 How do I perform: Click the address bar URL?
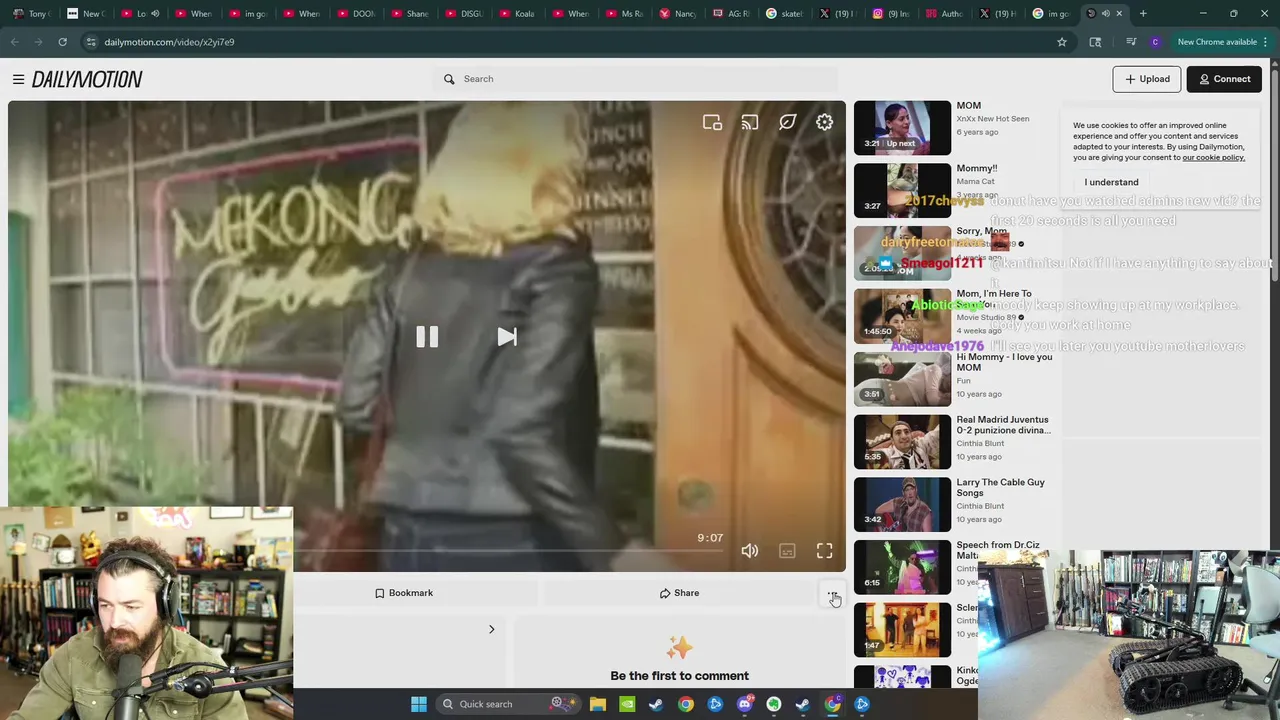tap(169, 42)
